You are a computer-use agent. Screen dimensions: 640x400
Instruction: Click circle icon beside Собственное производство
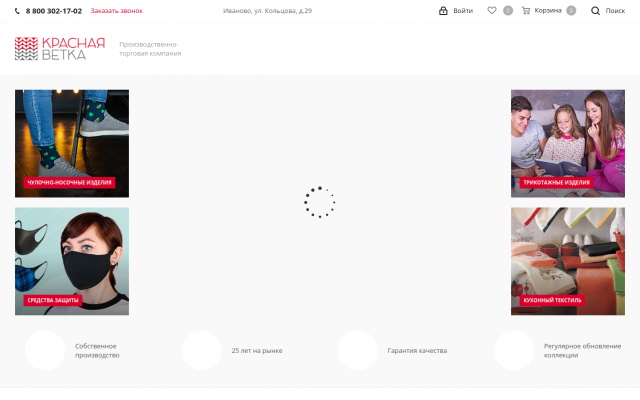[x=45, y=350]
